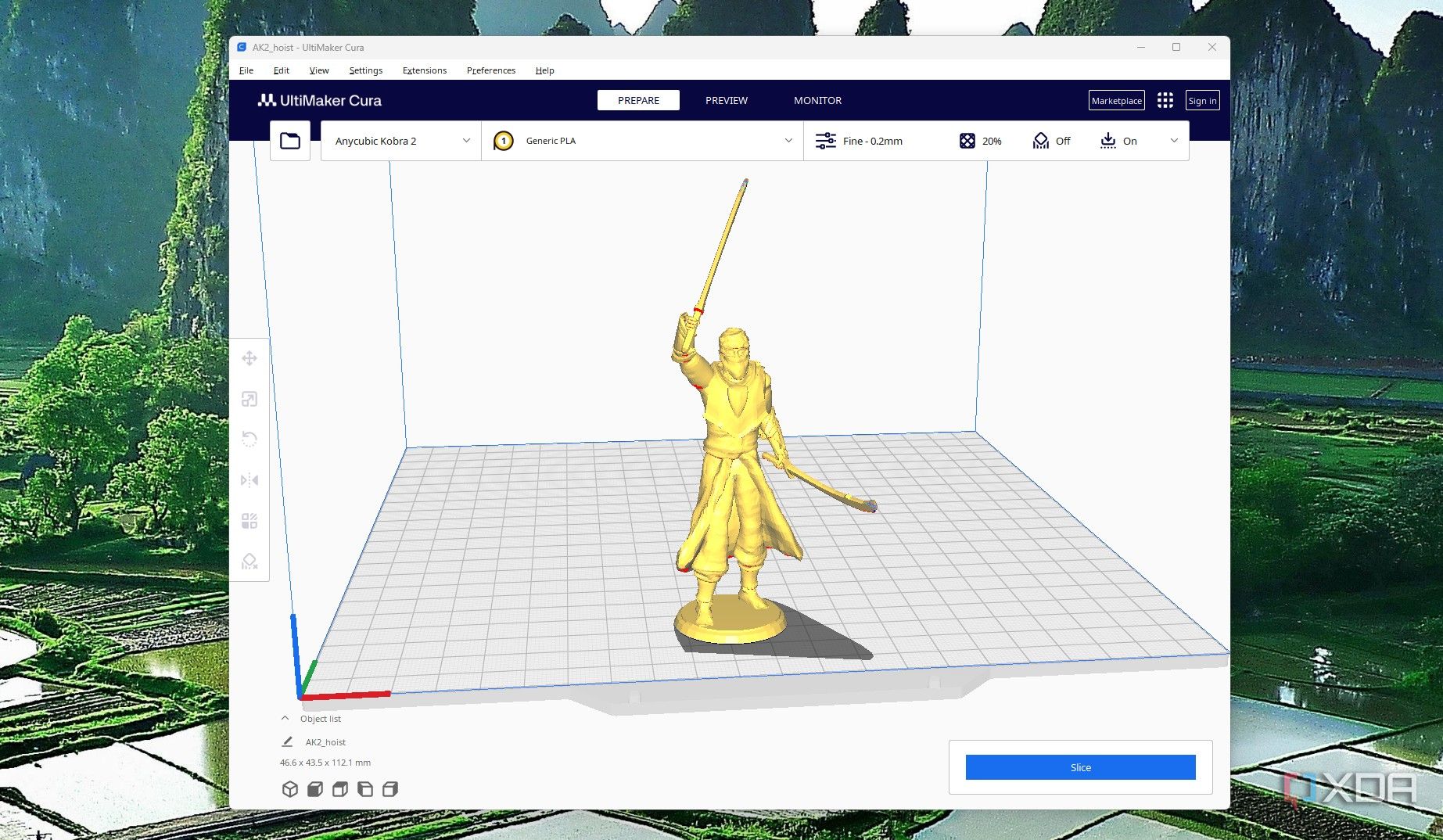Image resolution: width=1443 pixels, height=840 pixels.
Task: Collapse the Object list
Action: pyautogui.click(x=285, y=718)
